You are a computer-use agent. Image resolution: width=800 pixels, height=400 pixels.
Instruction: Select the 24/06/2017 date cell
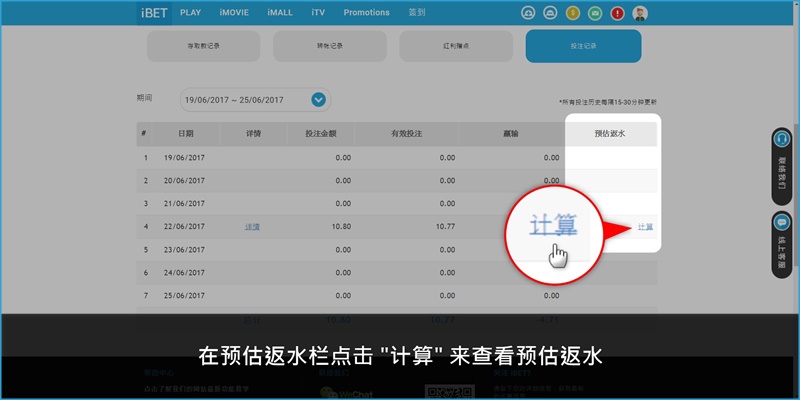pyautogui.click(x=184, y=273)
